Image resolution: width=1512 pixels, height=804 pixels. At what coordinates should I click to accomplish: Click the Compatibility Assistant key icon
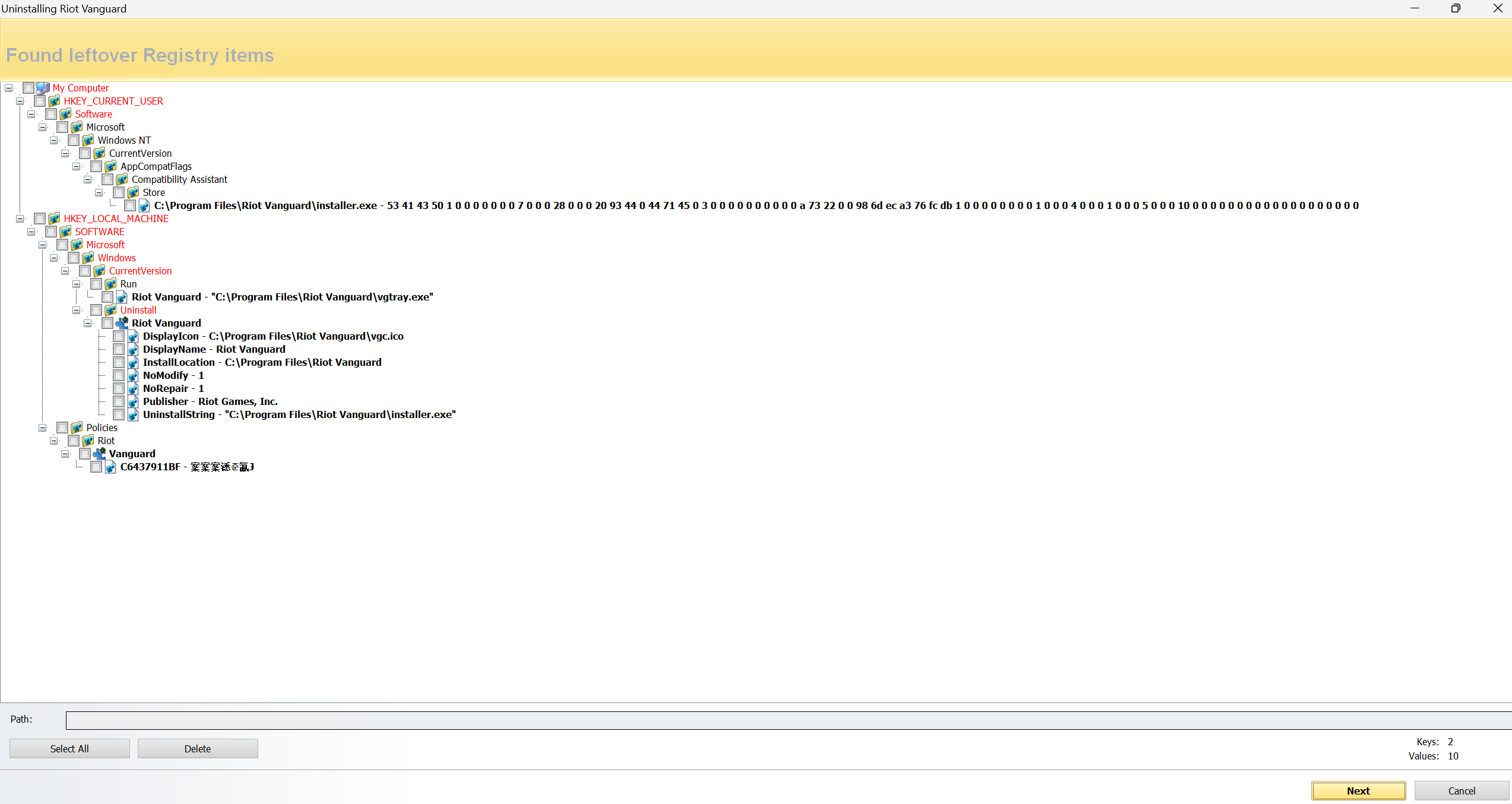(x=122, y=179)
